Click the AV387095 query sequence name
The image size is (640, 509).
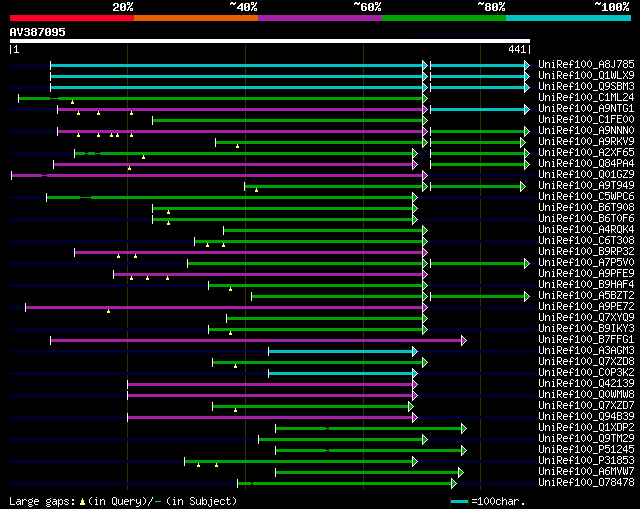coord(37,32)
